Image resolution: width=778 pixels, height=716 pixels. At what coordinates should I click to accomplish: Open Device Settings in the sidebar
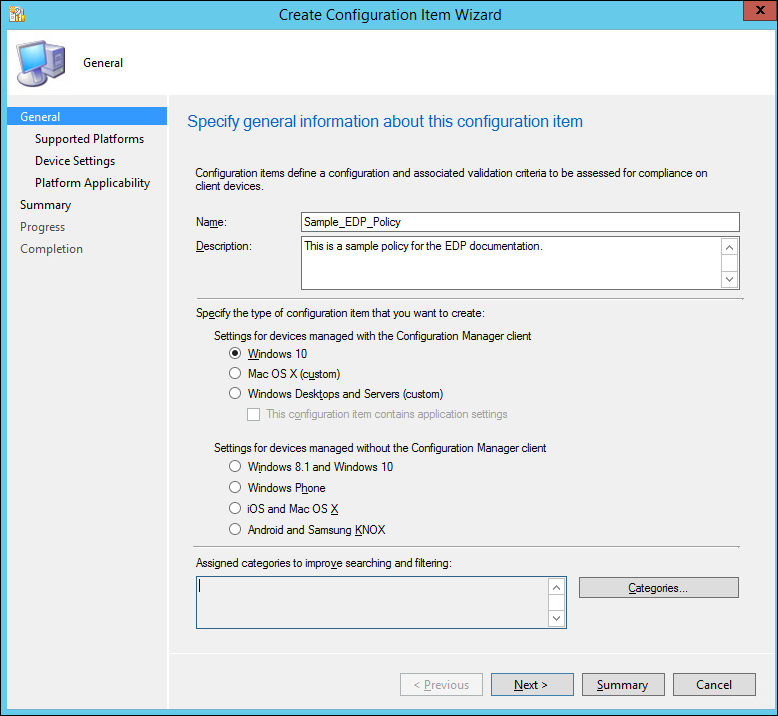(x=75, y=161)
